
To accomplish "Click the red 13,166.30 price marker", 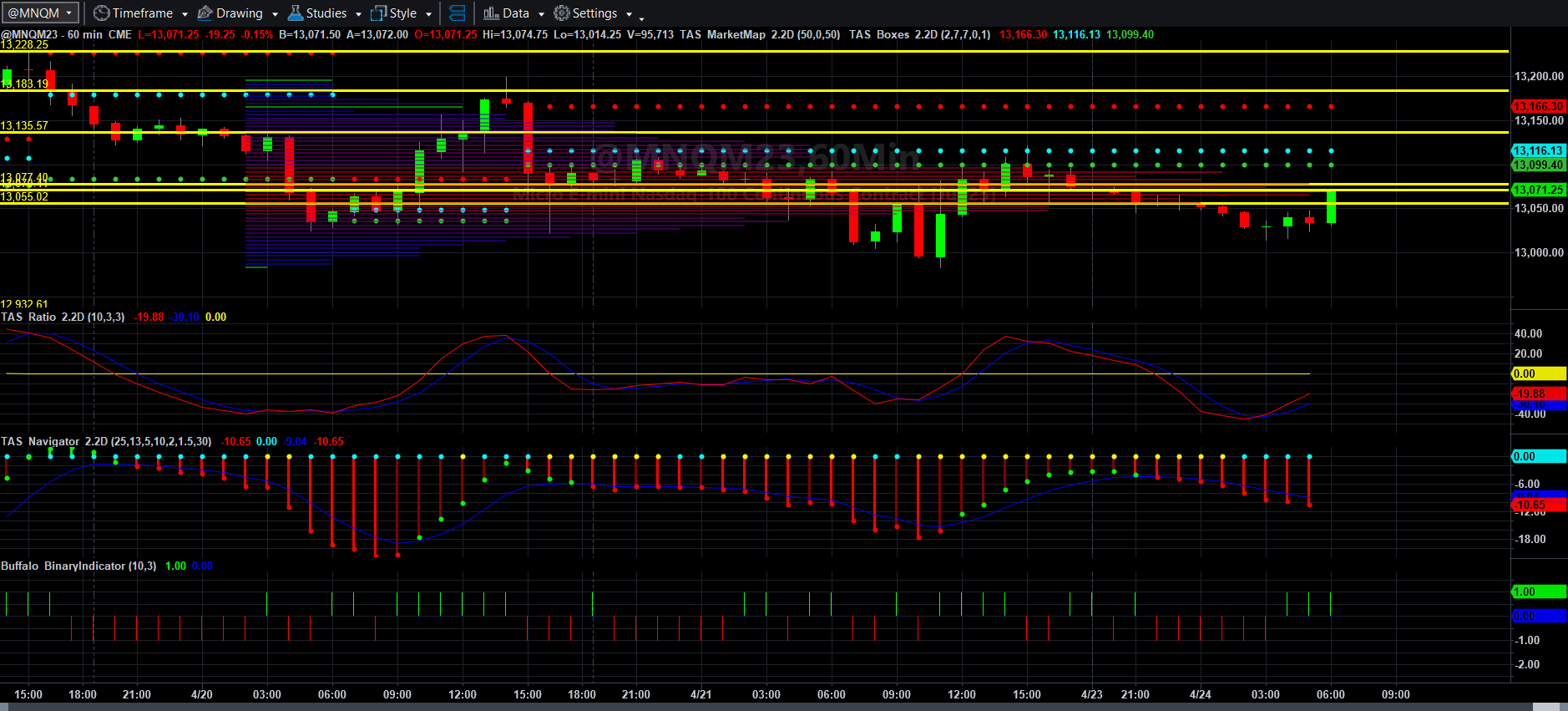I will (x=1539, y=106).
